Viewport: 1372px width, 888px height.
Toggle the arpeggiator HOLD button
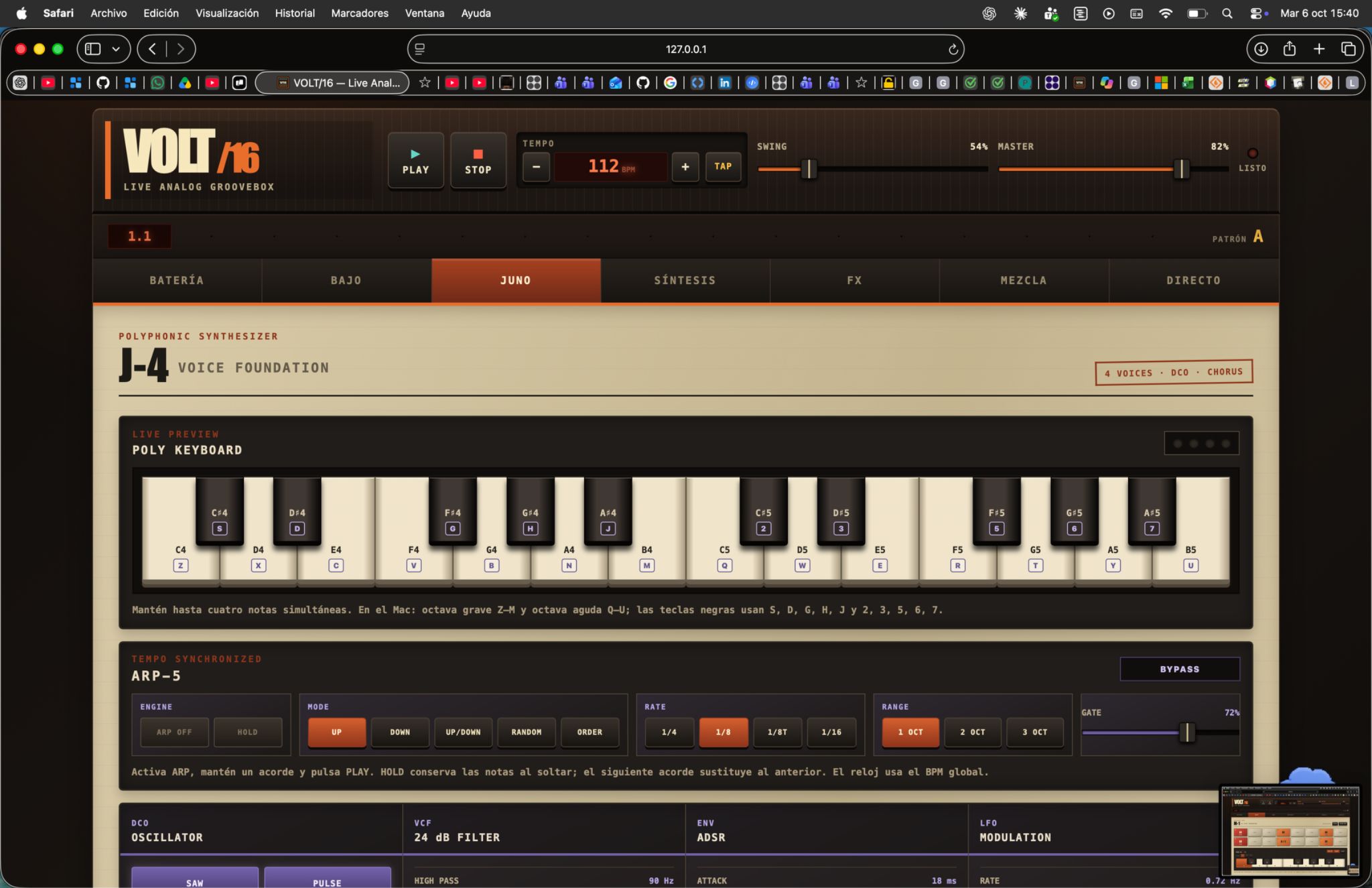tap(247, 732)
